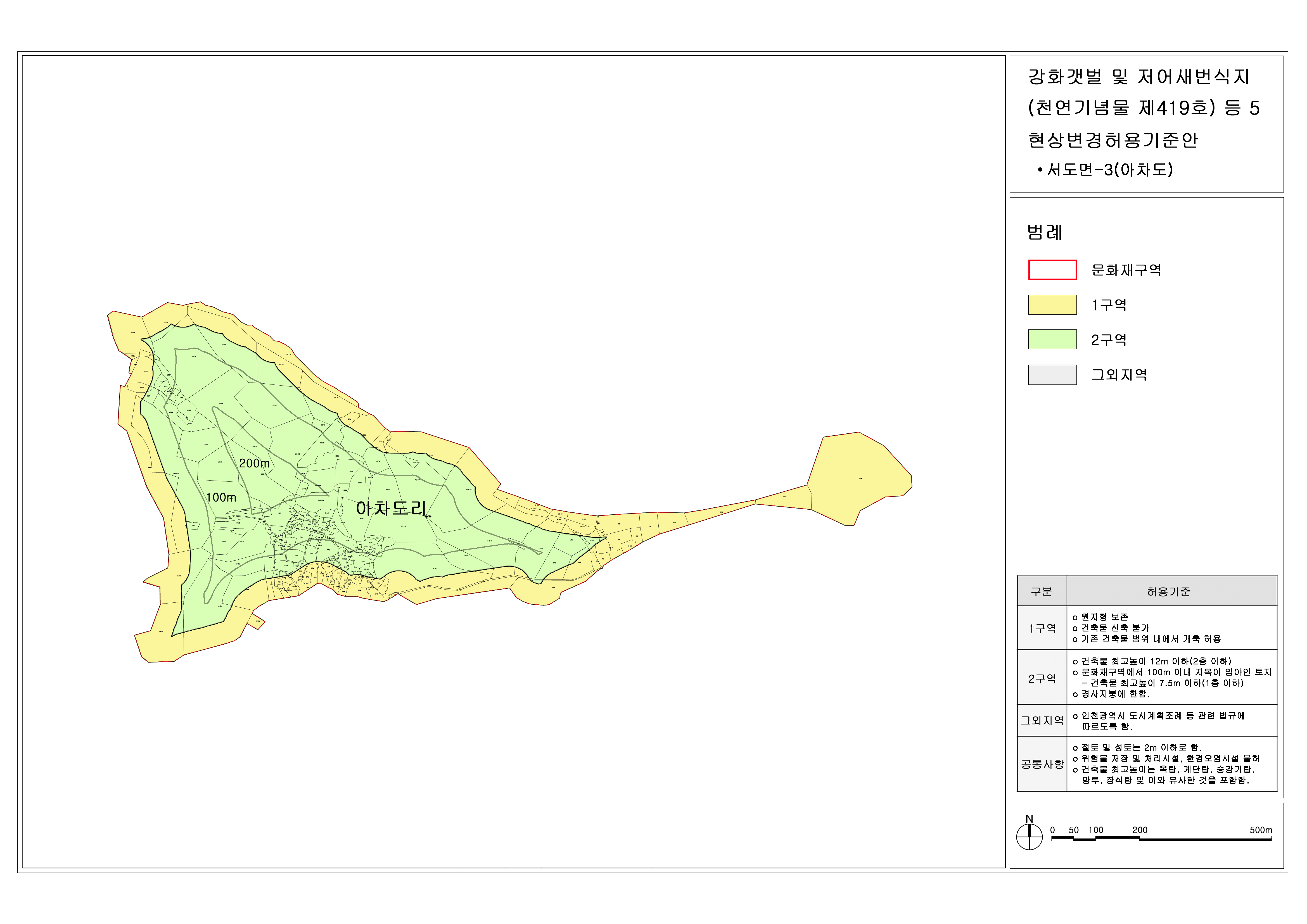1307x924 pixels.
Task: Click the 500m mark on scale bar
Action: 1260,830
